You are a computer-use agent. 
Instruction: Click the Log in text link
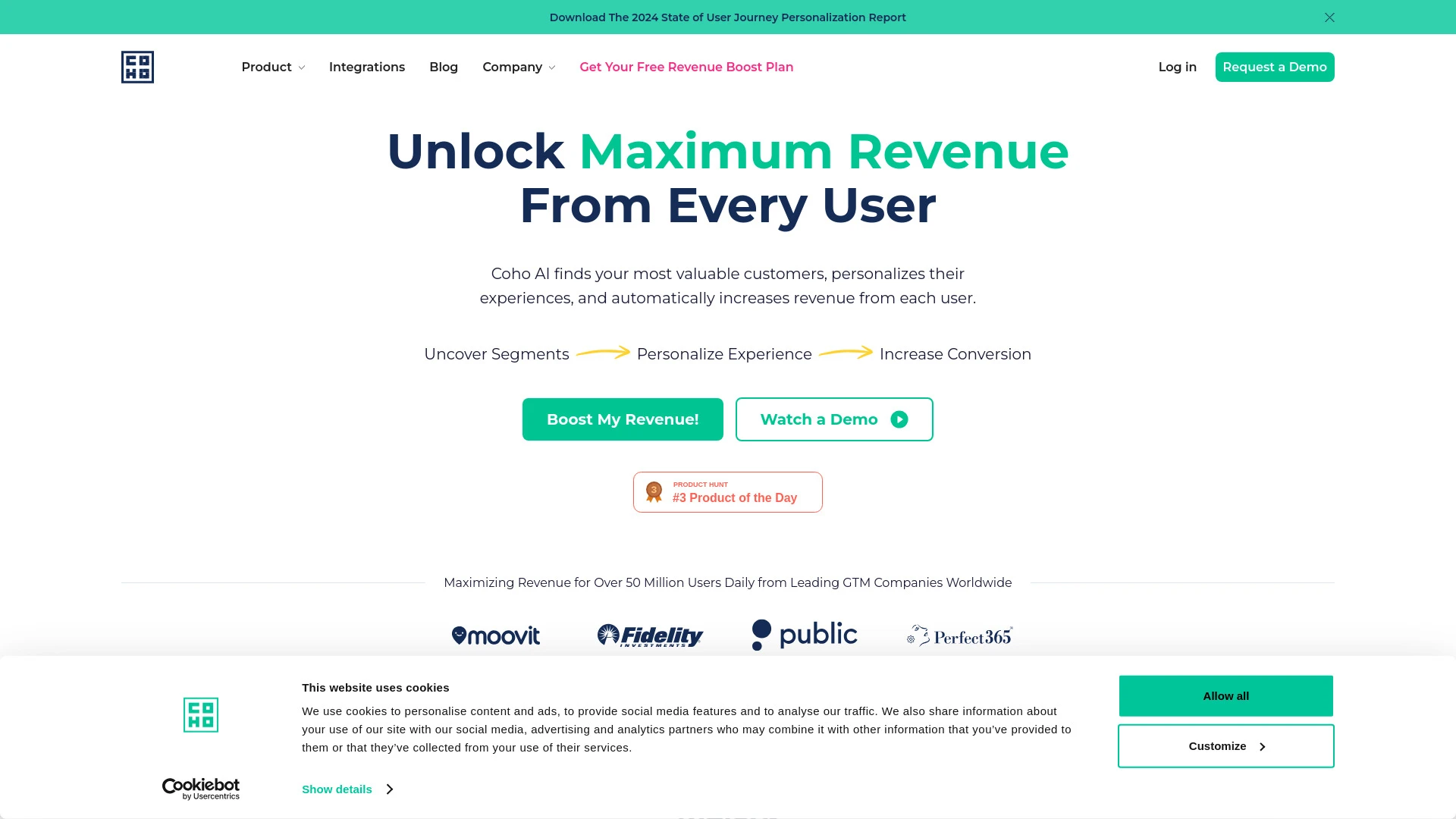click(x=1177, y=67)
